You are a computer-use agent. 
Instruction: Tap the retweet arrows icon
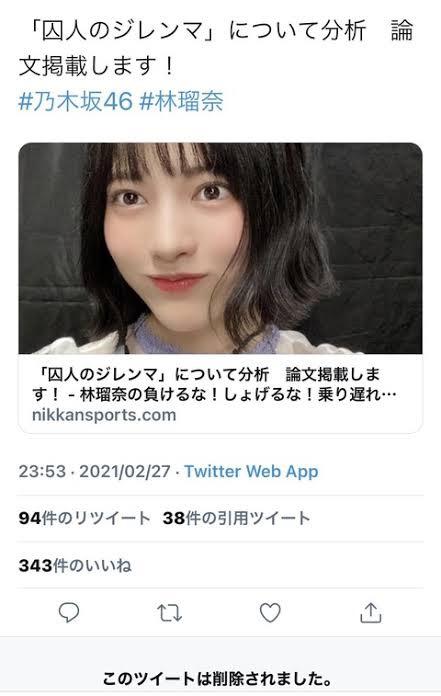pyautogui.click(x=169, y=613)
